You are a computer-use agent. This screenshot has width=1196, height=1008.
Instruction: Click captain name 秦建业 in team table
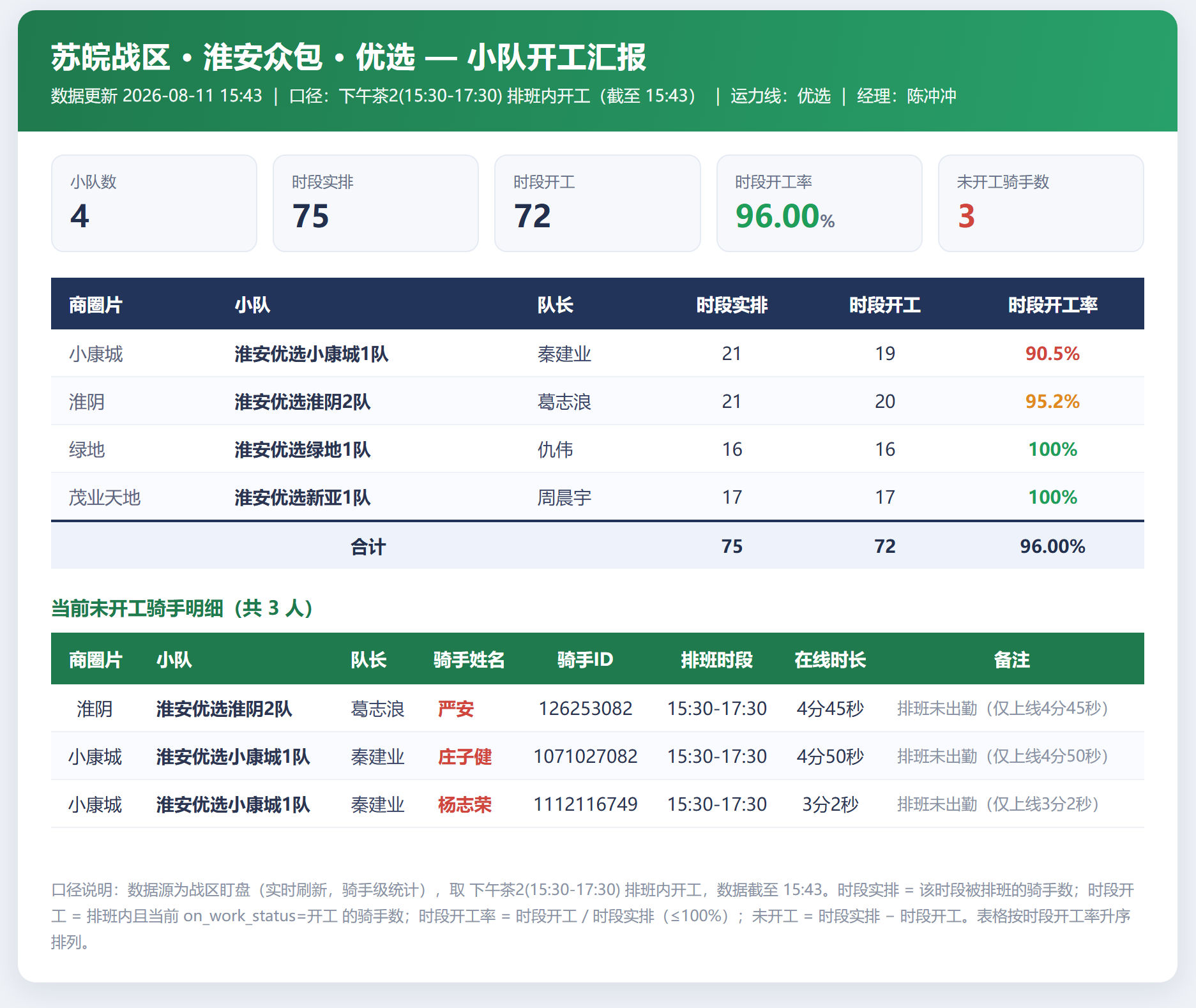pyautogui.click(x=564, y=354)
